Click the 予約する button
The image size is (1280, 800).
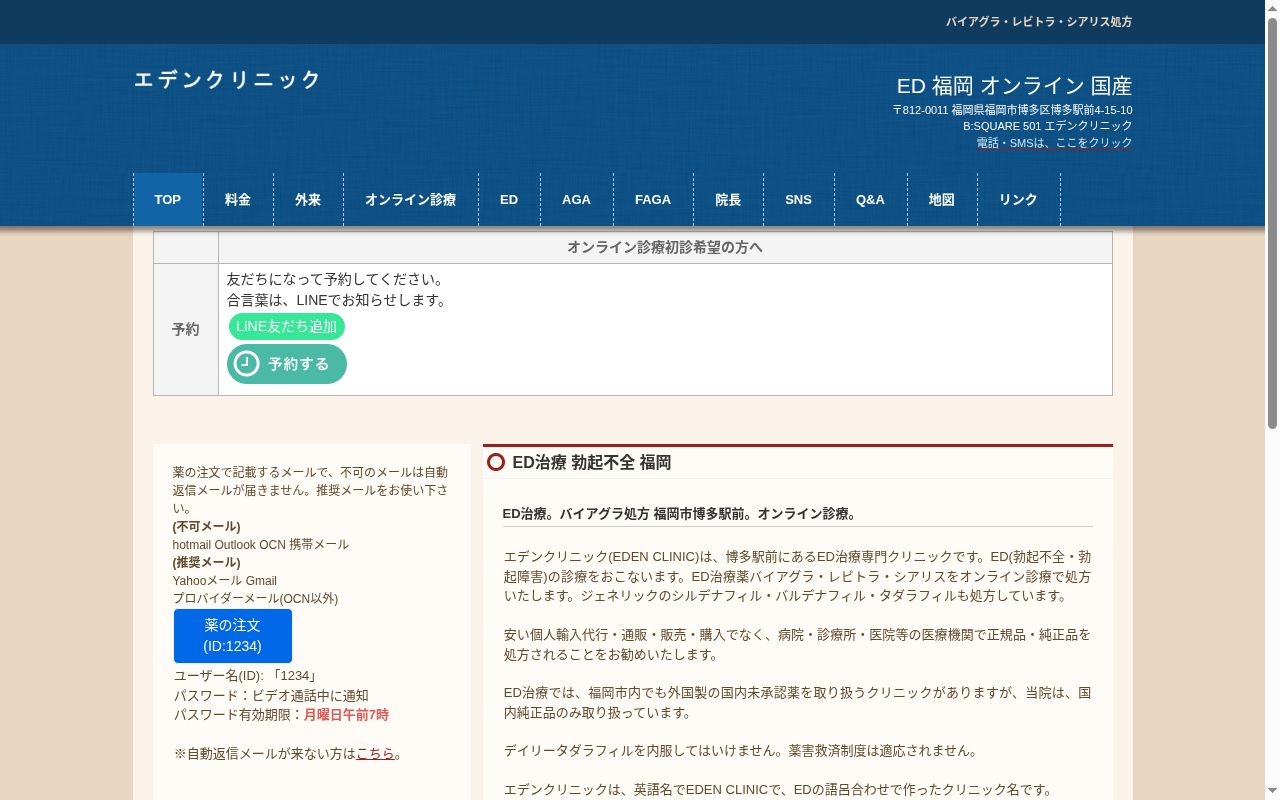pos(287,364)
